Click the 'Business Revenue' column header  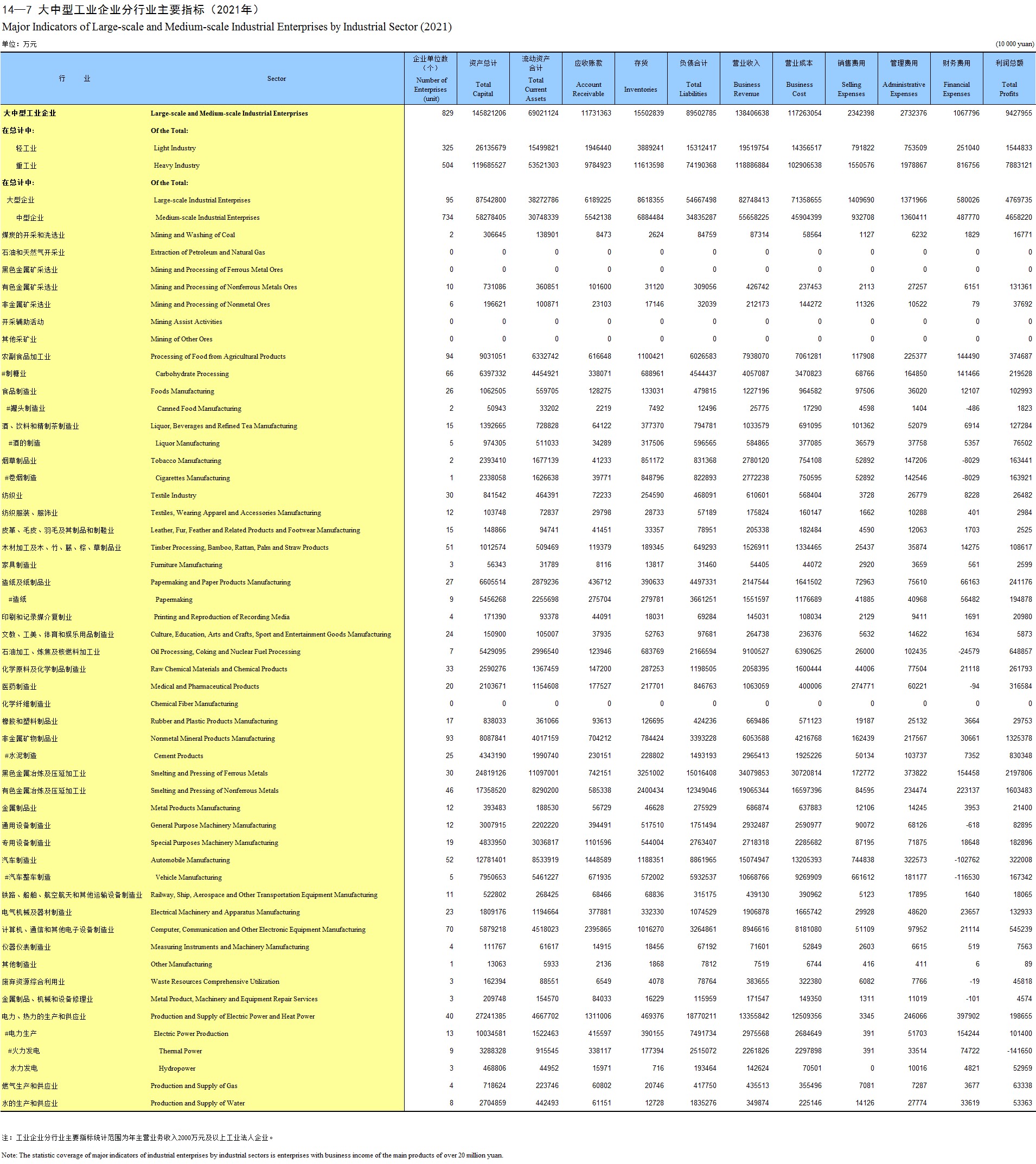coord(746,79)
